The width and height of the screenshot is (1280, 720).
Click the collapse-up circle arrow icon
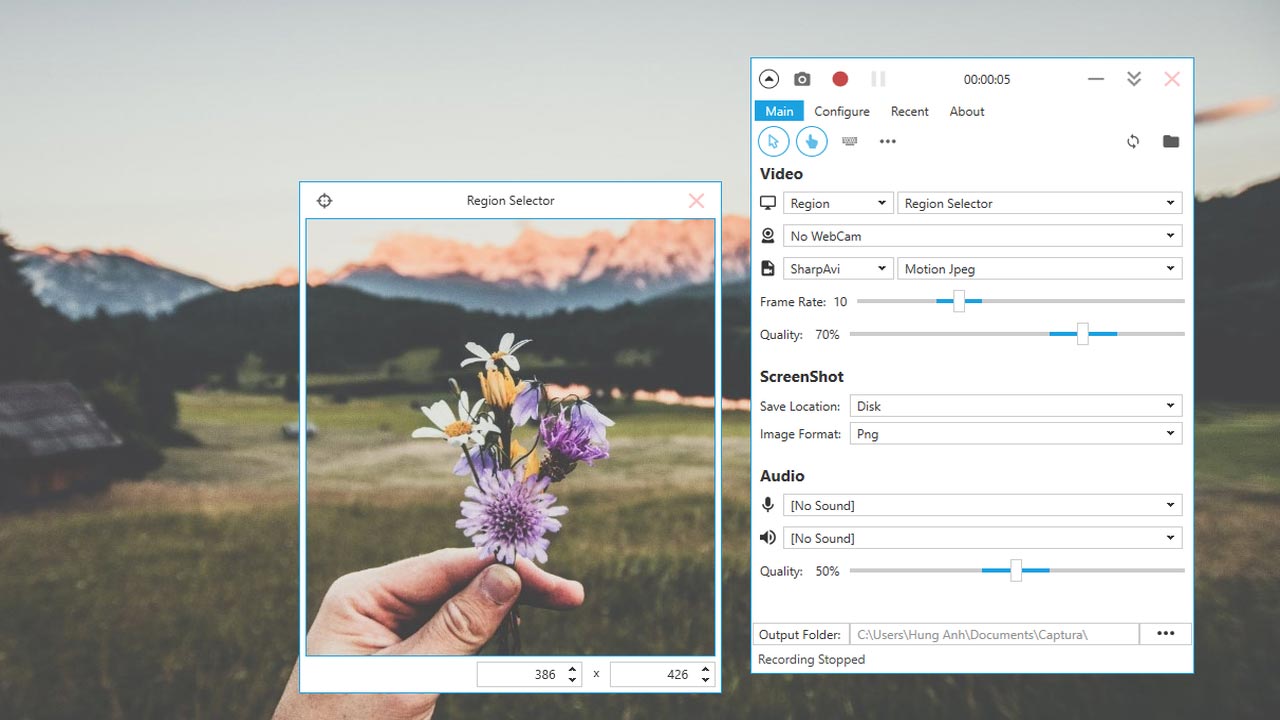(x=768, y=79)
